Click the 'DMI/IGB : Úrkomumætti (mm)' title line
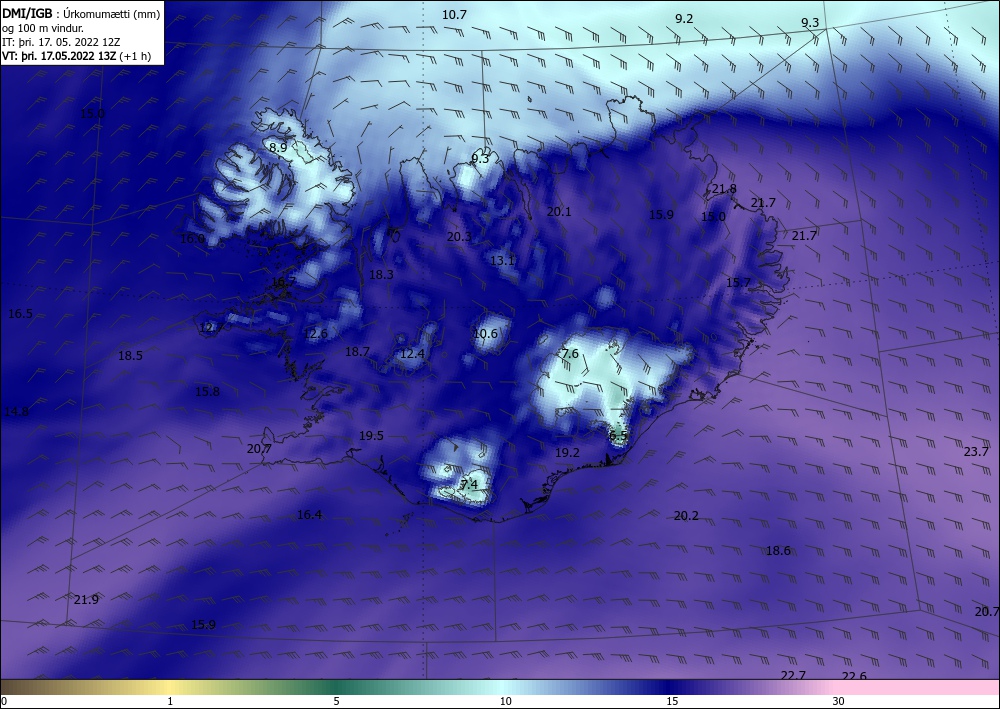The width and height of the screenshot is (1000, 709). tap(81, 13)
